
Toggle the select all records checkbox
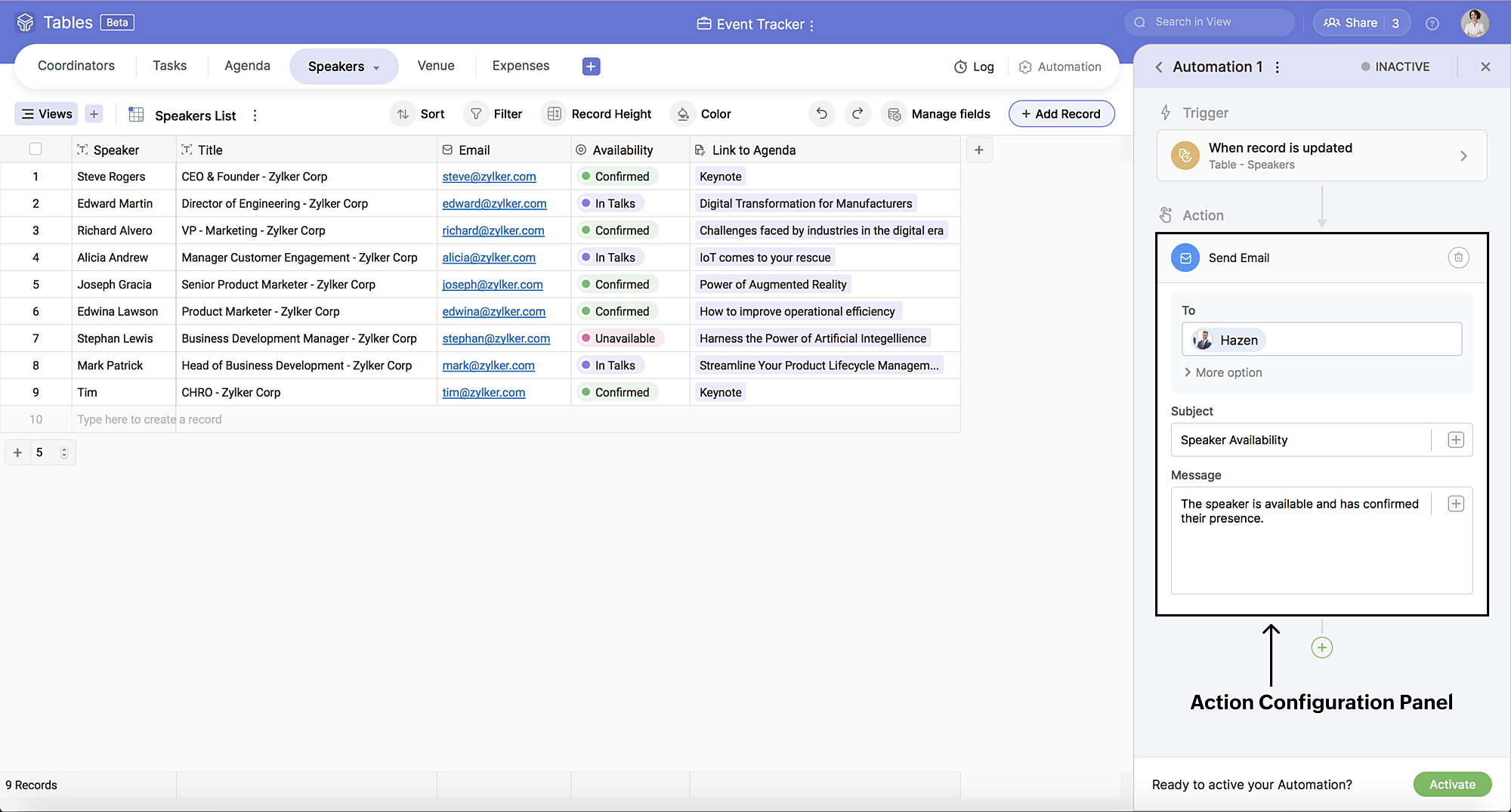[36, 149]
